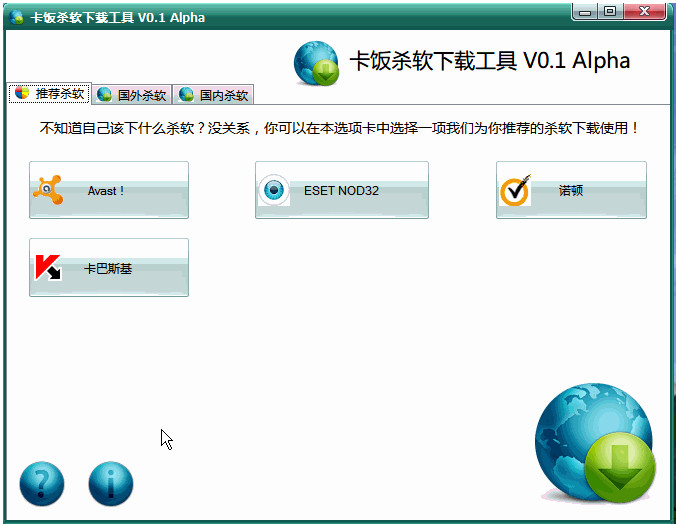Close the 卡饭杀软下载工具 window

644,12
